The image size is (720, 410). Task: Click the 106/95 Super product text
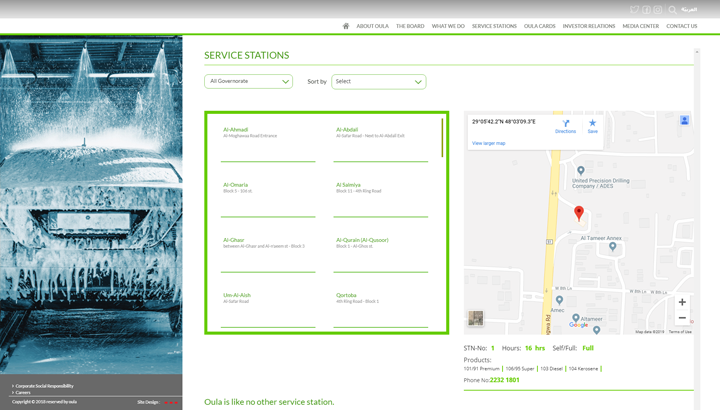(x=520, y=369)
